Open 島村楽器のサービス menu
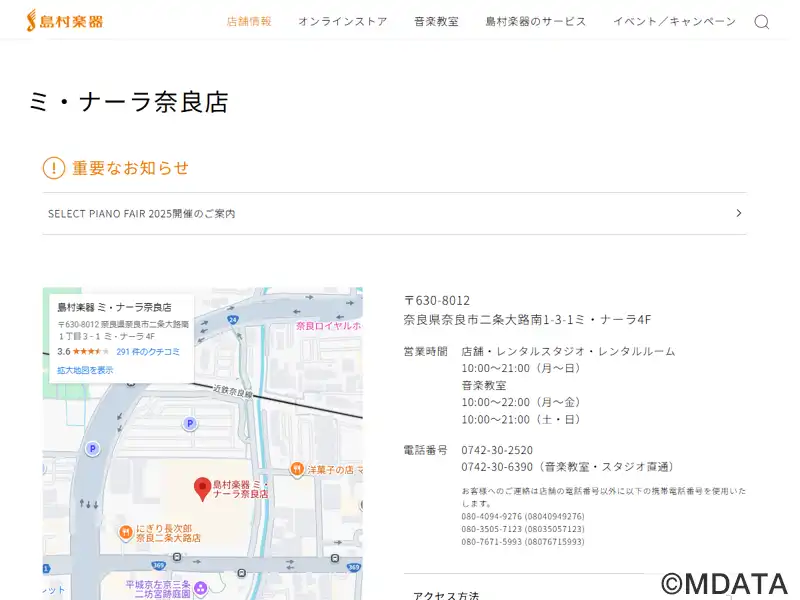 point(536,21)
